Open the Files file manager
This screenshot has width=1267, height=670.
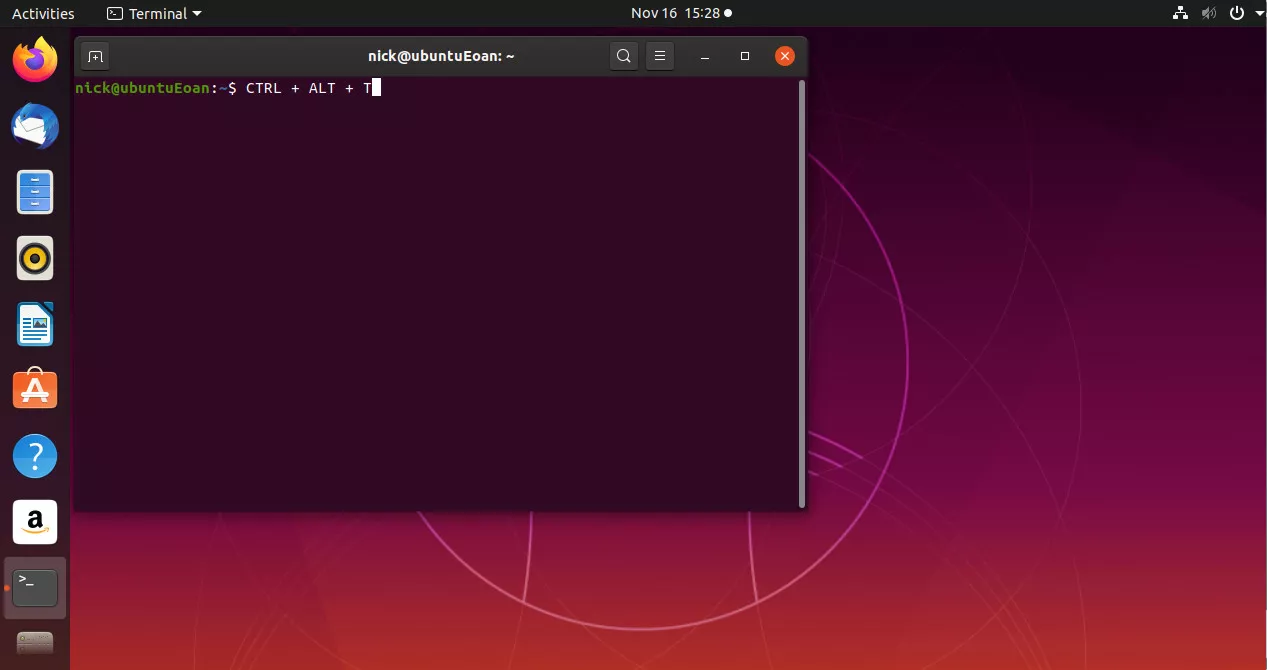[x=34, y=191]
